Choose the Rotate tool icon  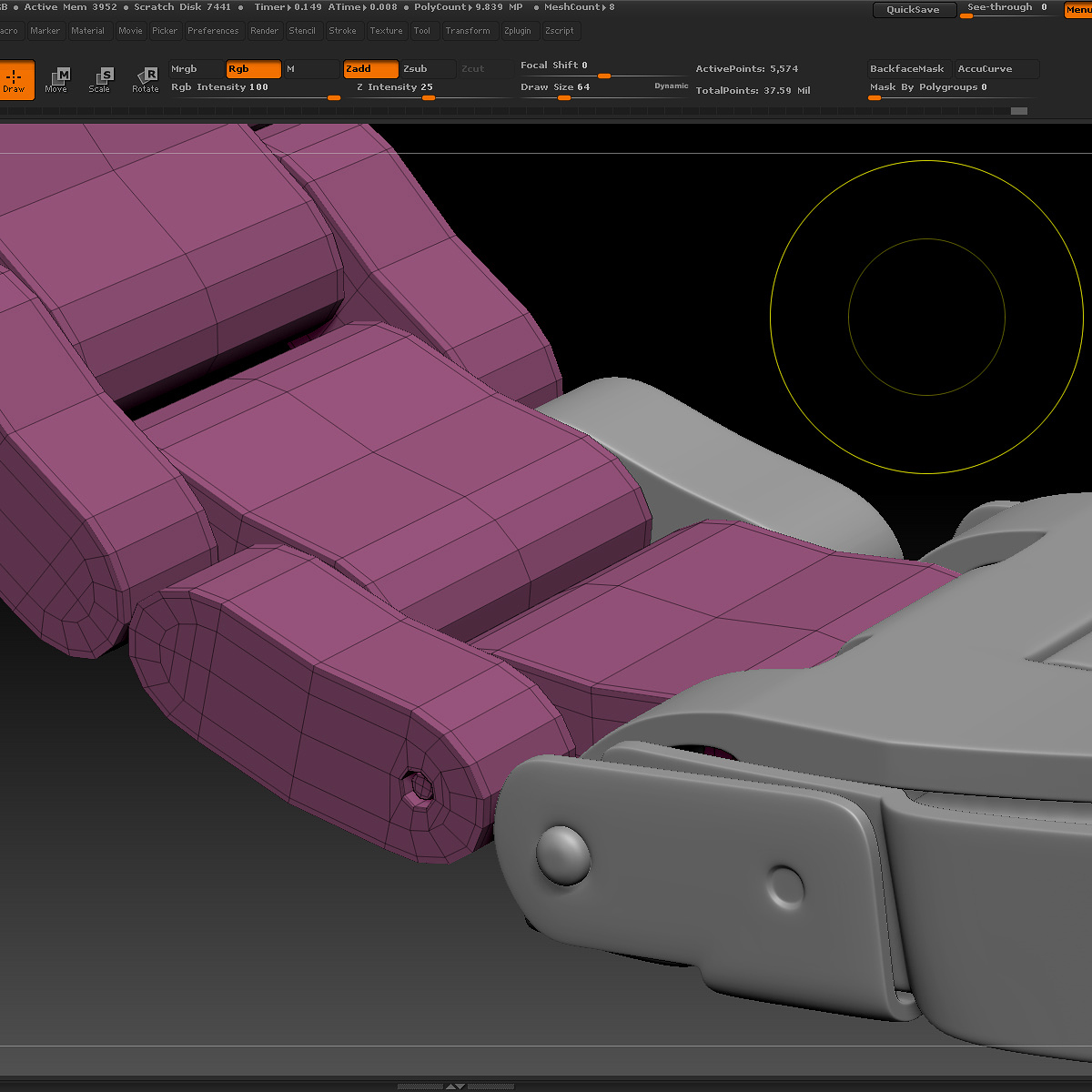point(146,80)
